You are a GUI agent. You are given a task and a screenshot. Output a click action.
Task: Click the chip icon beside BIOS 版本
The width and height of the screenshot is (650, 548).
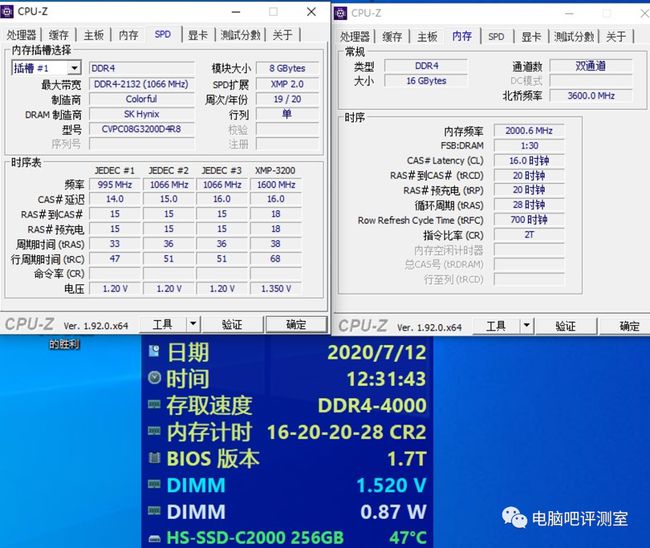(x=154, y=458)
